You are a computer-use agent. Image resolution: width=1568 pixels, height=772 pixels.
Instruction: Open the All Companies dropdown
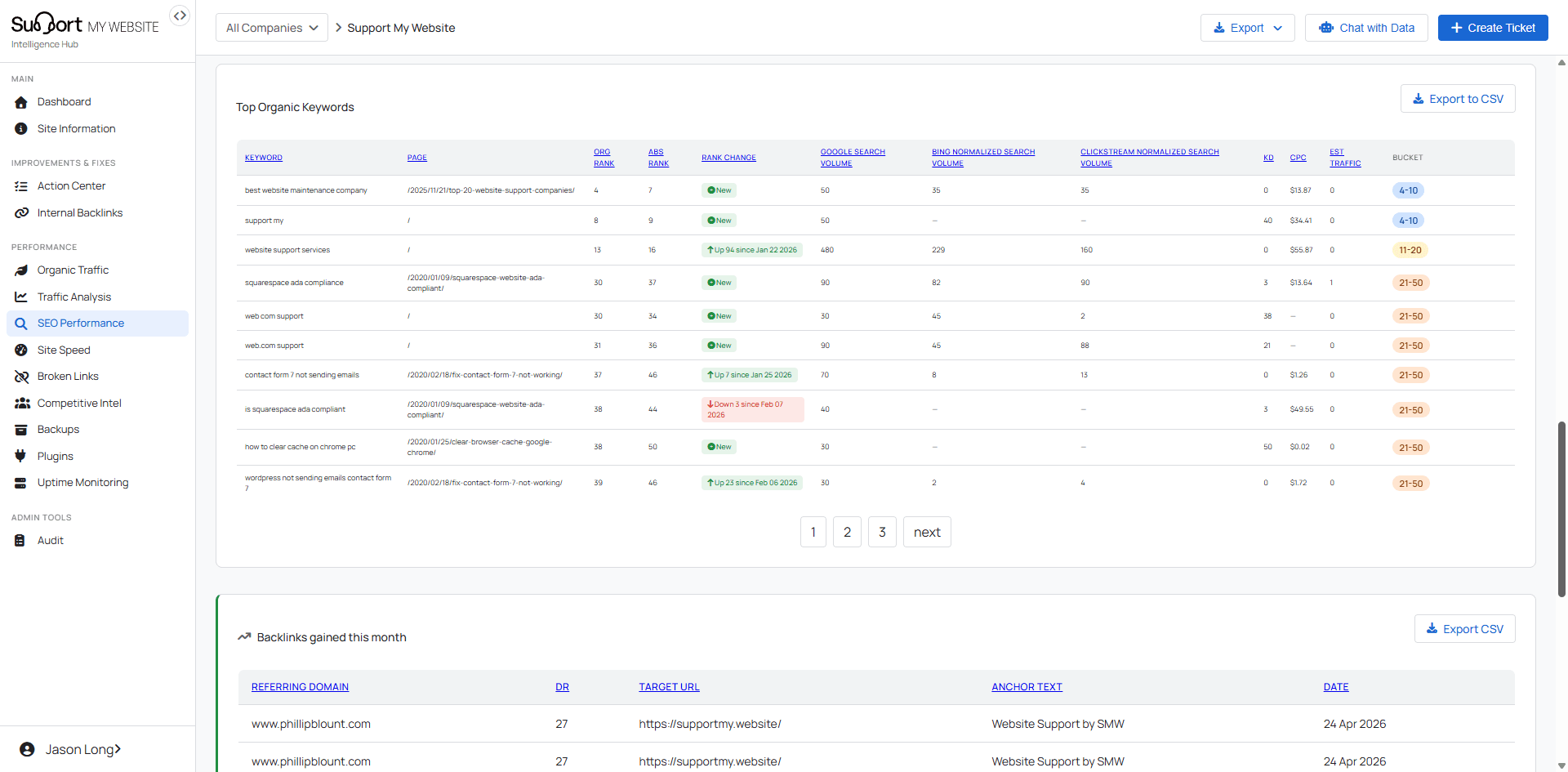point(272,28)
